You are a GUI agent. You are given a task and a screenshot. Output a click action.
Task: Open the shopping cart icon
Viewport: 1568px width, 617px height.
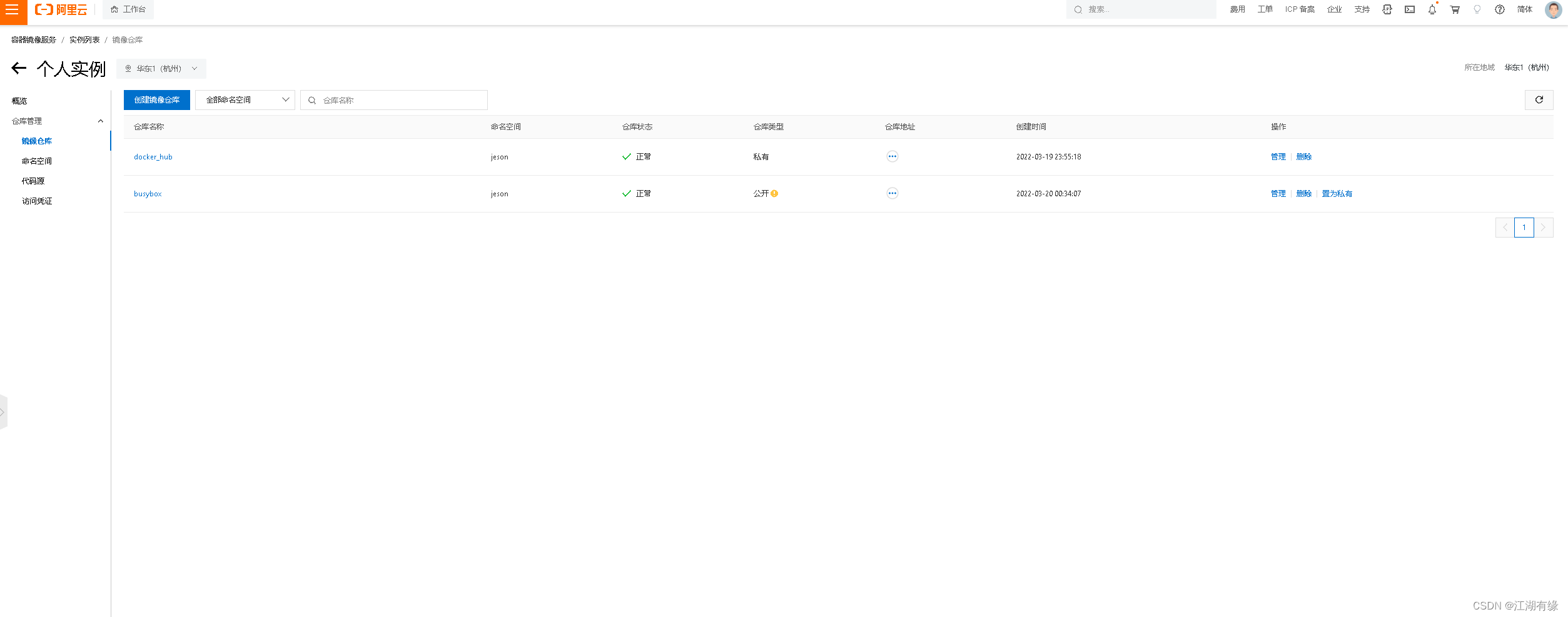click(1454, 9)
